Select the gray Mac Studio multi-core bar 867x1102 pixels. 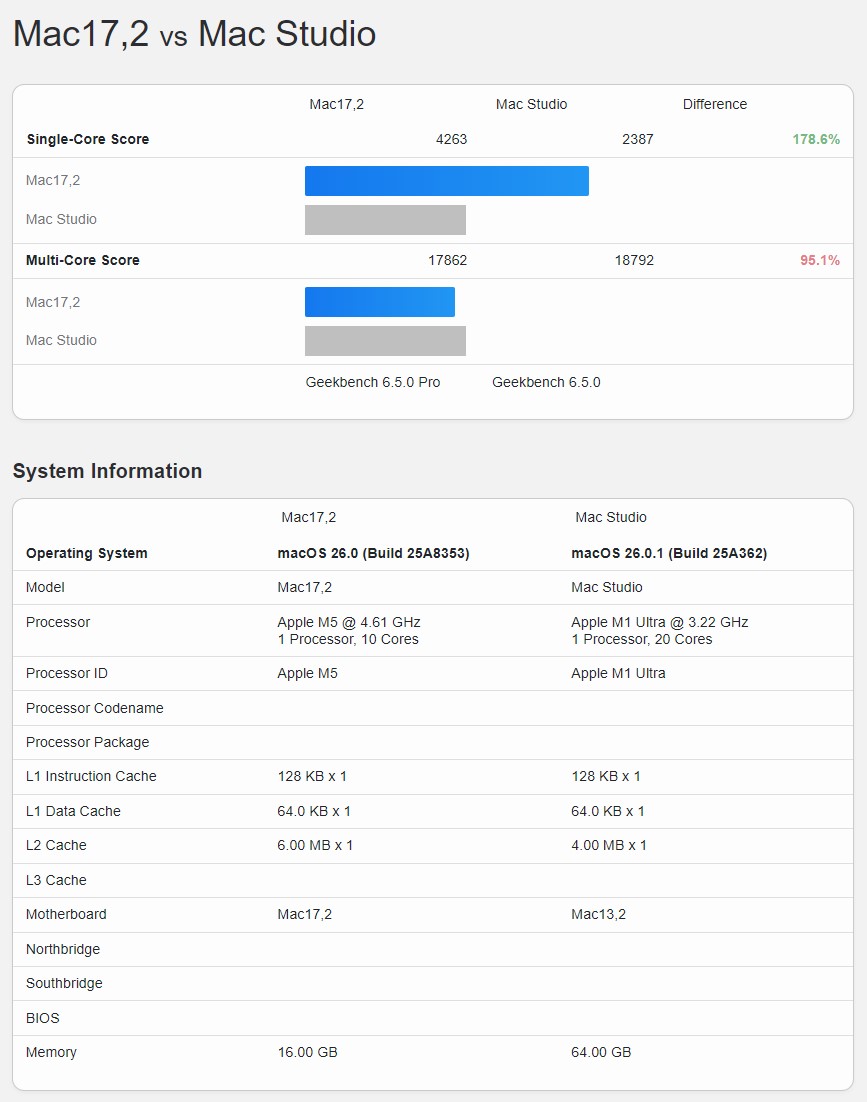pyautogui.click(x=385, y=341)
